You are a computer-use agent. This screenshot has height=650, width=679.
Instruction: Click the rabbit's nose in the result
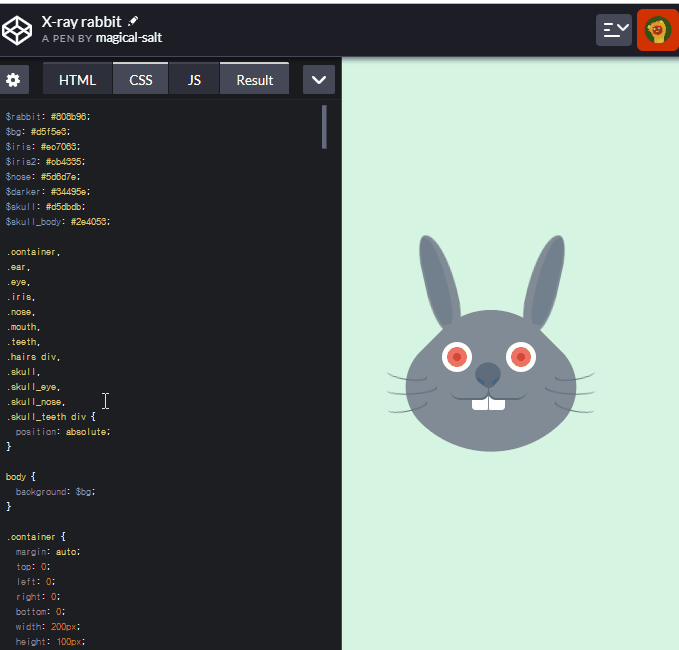[x=488, y=375]
